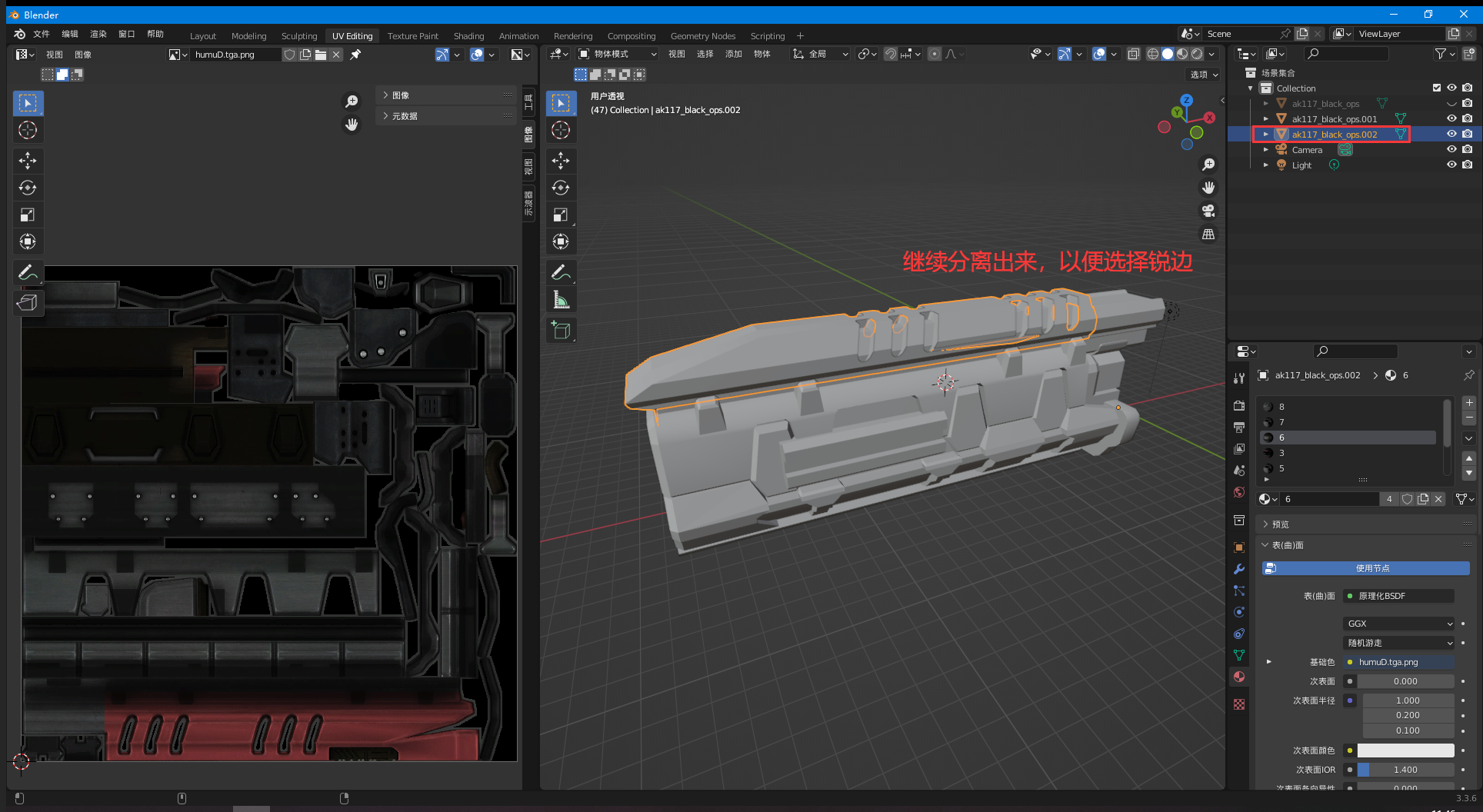The image size is (1483, 812).
Task: Open the Modifier properties wrench tab
Action: (1238, 569)
